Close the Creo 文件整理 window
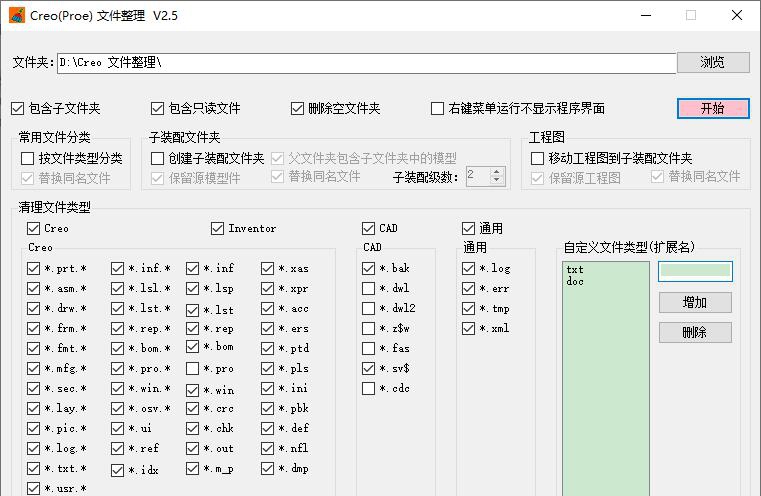 click(737, 16)
